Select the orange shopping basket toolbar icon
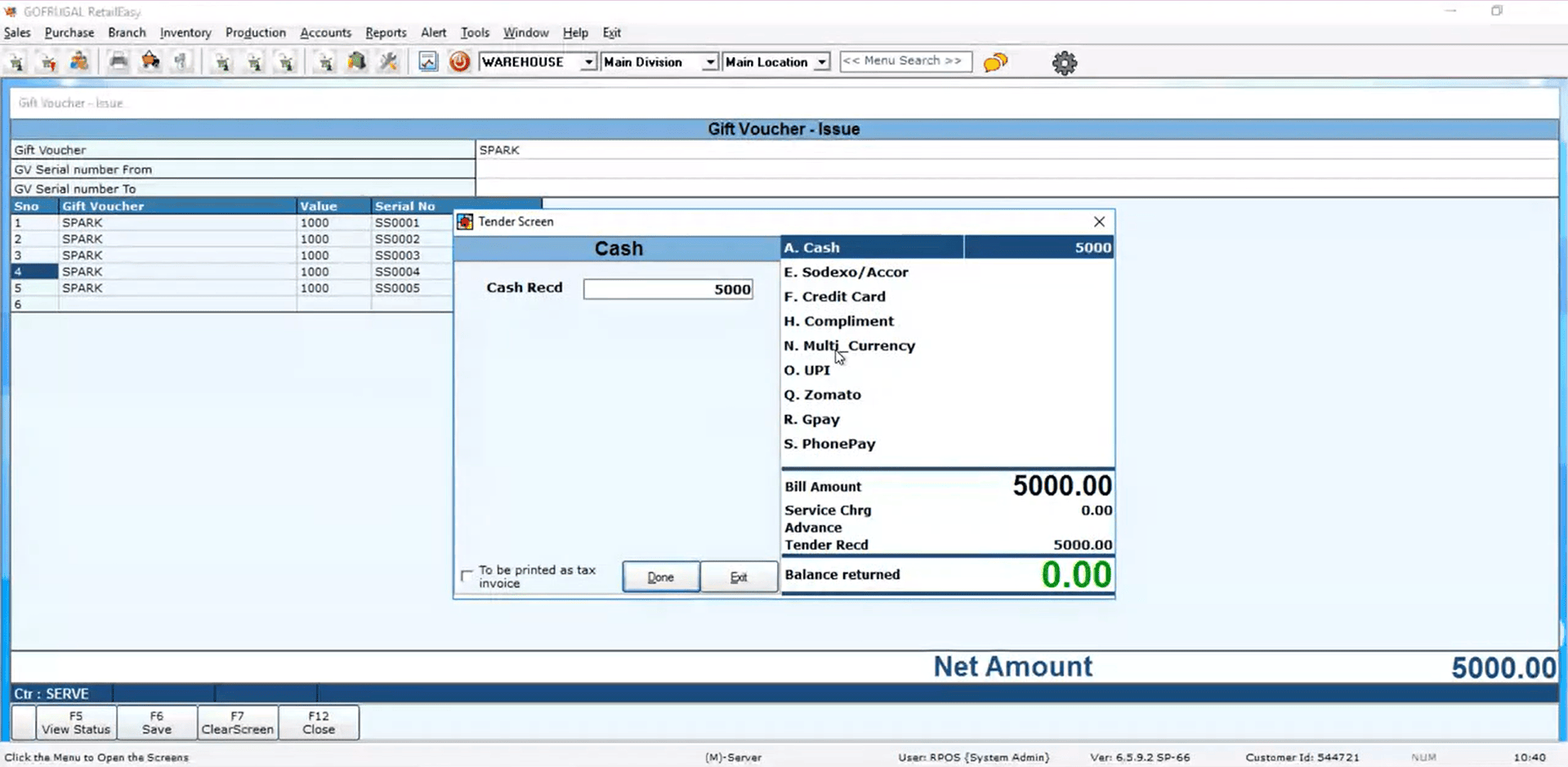The width and height of the screenshot is (1568, 767). (150, 62)
